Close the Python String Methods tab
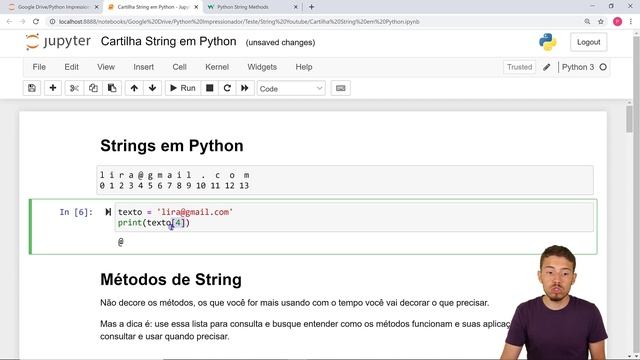Viewport: 640px width, 360px height. [x=296, y=7]
